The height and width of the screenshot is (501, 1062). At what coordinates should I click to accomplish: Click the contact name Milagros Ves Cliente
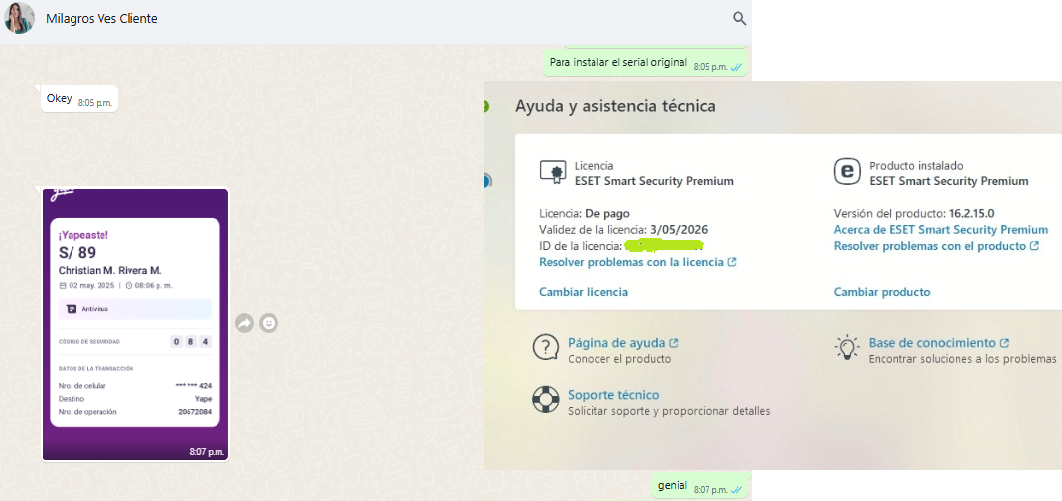[x=101, y=18]
